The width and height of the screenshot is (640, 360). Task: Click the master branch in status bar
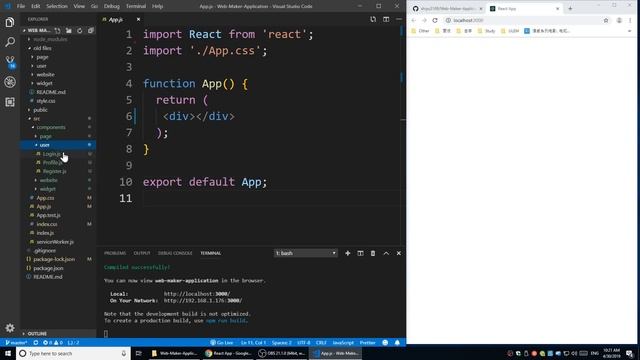(16, 342)
